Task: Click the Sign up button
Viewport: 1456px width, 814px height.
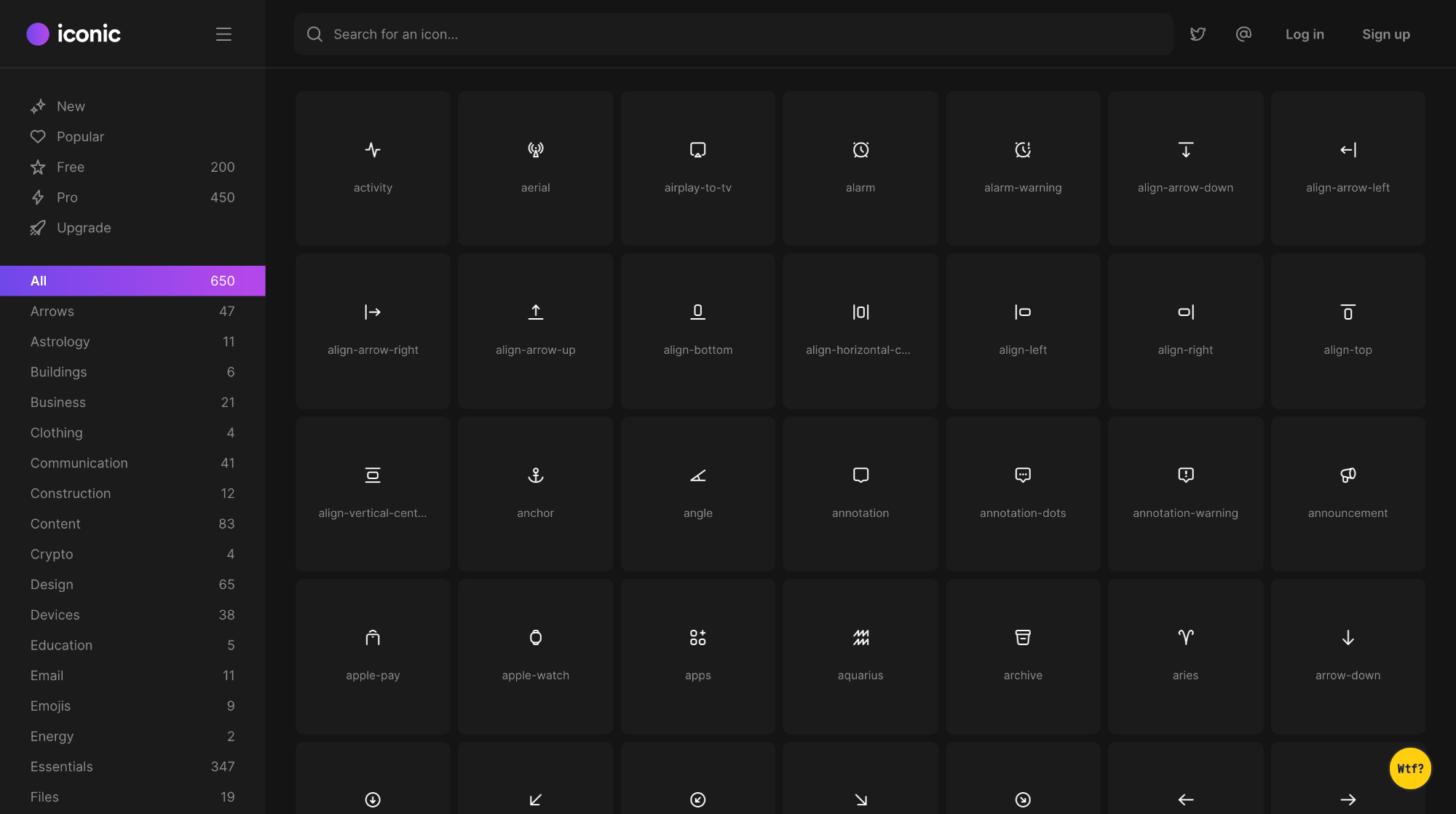Action: tap(1385, 33)
